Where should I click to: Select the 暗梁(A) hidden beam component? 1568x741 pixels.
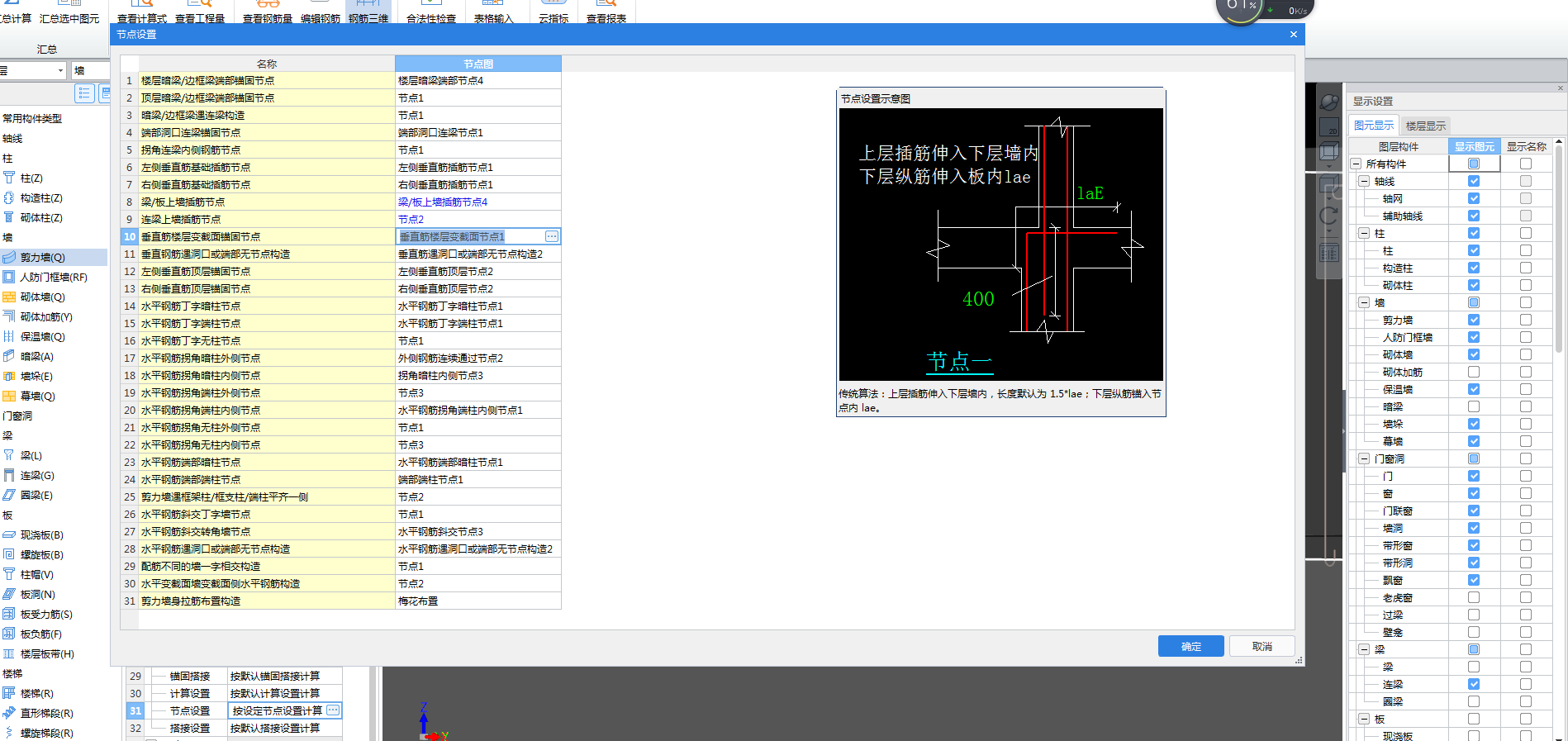pyautogui.click(x=36, y=356)
